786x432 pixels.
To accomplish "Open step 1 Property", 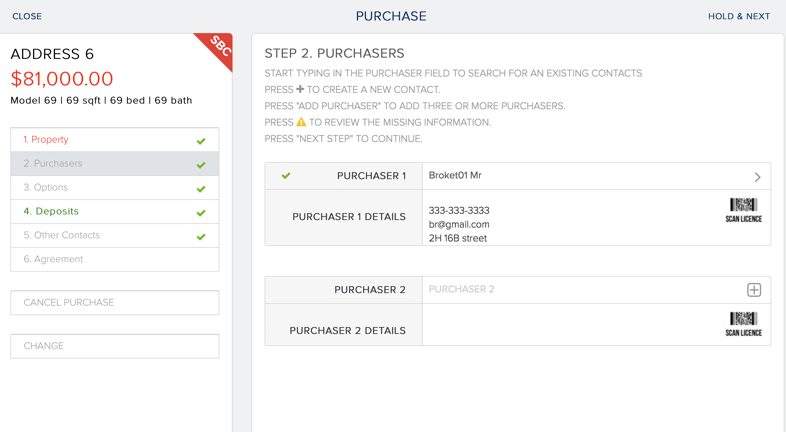I will [50, 140].
